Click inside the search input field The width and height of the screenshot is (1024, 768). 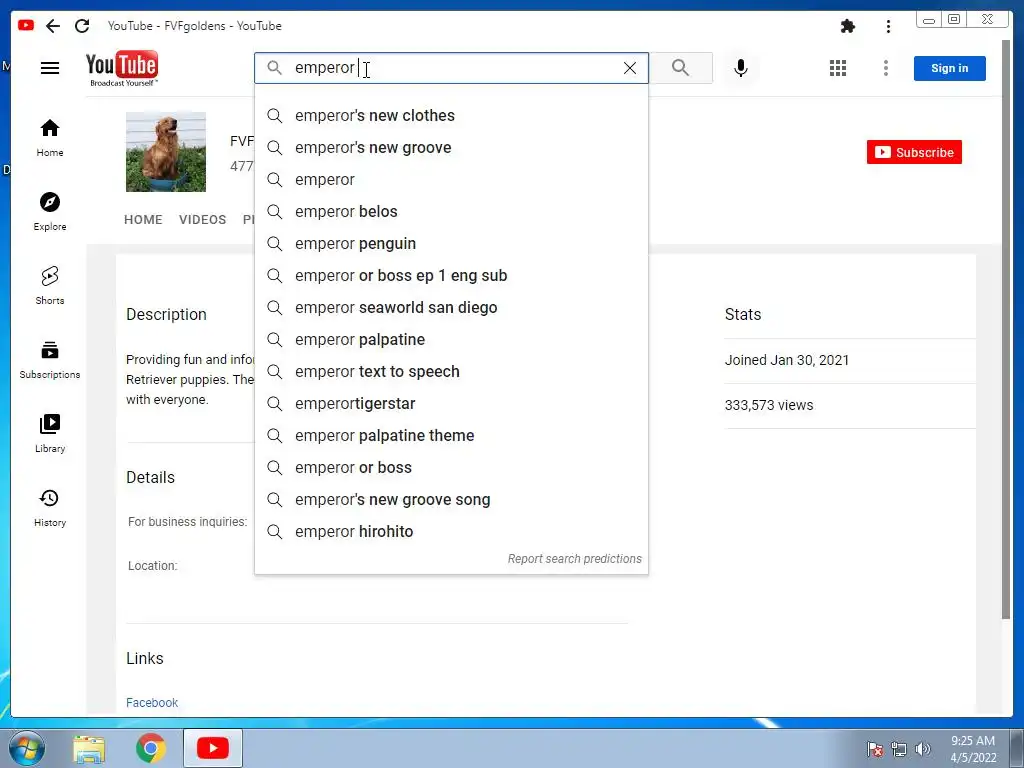451,68
